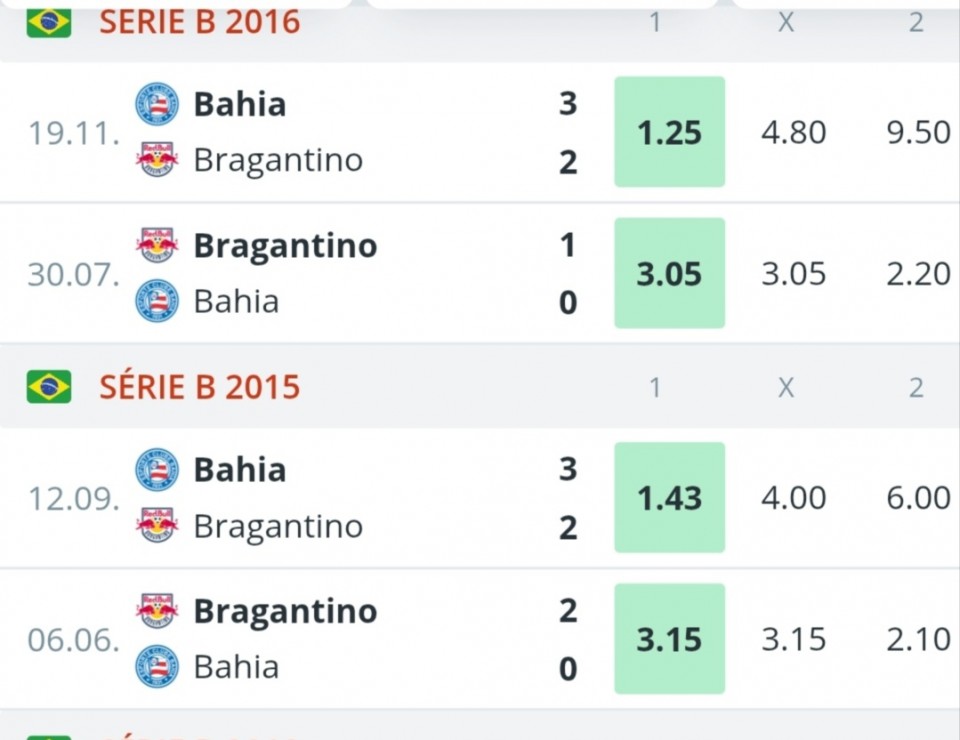Click the Brazil flag beside Série B 2015

tap(49, 387)
